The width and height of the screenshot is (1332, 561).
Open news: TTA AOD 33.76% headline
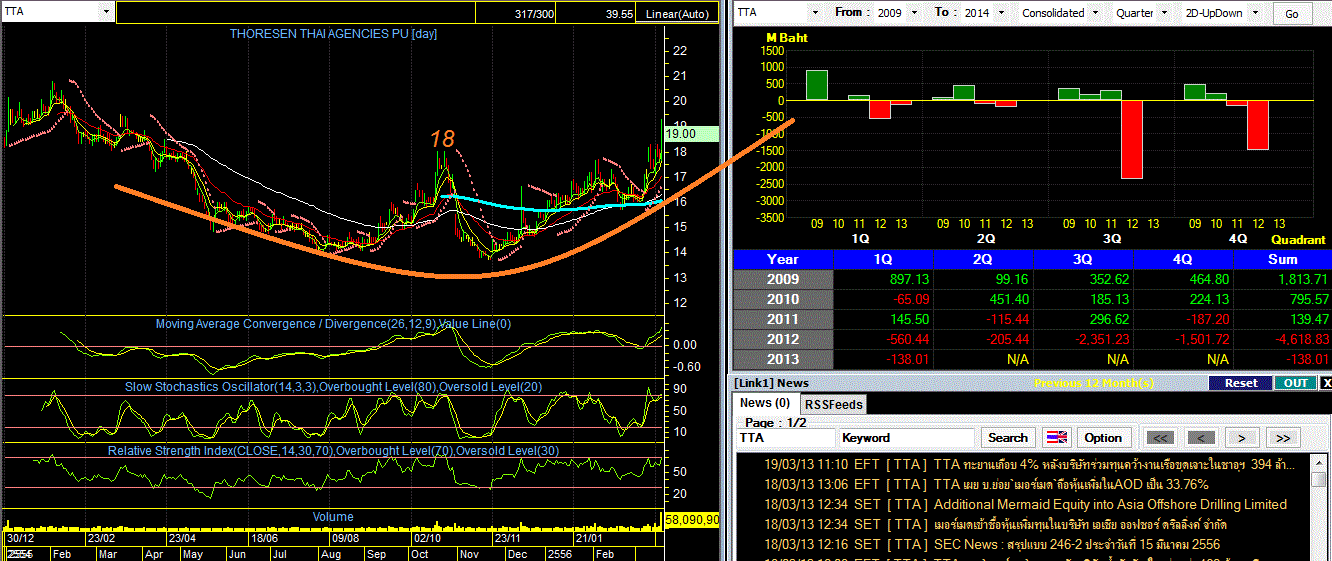(986, 484)
